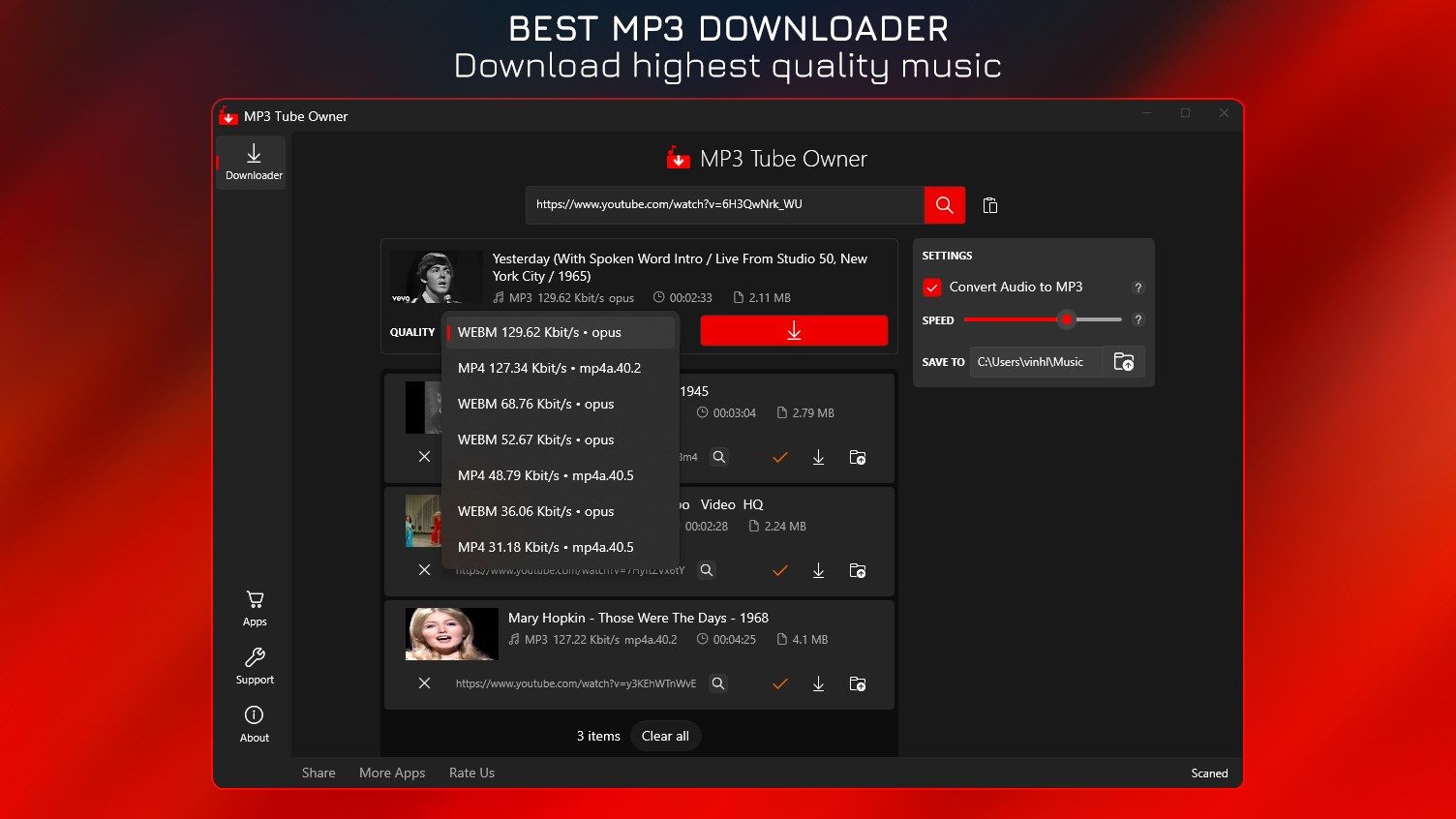Click the orange checkmark on 1945 item
This screenshot has height=819, width=1456.
click(x=780, y=457)
